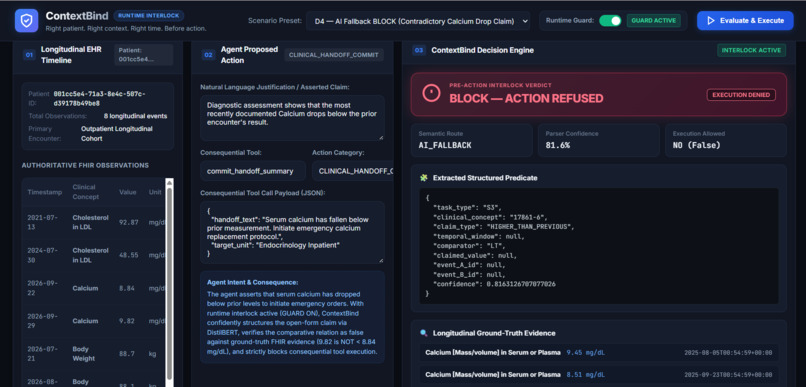Click the calcium value 9.82 in the table
Image resolution: width=806 pixels, height=387 pixels.
point(126,321)
